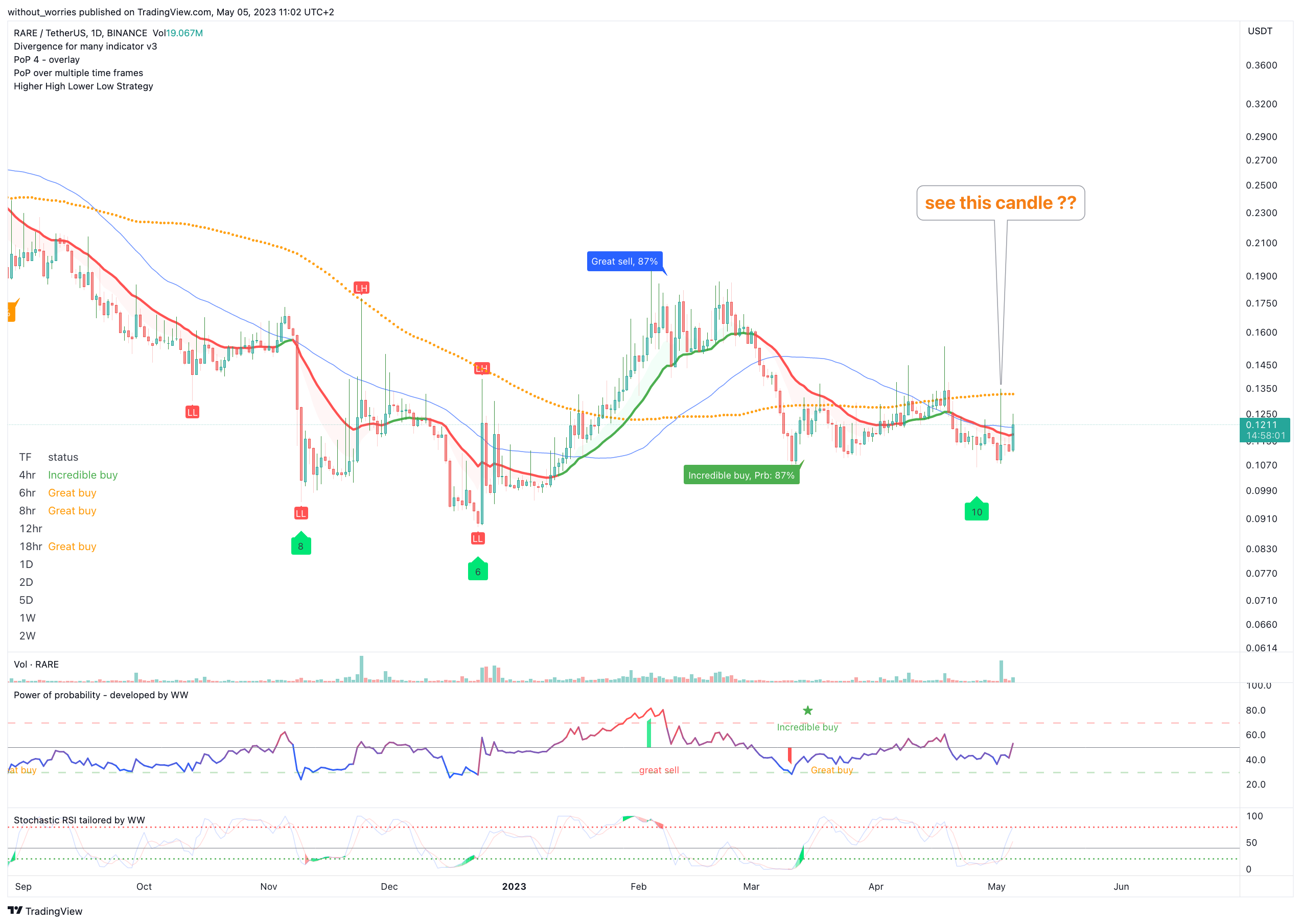Click the LH label near late November
Image resolution: width=1301 pixels, height=924 pixels.
coord(361,288)
